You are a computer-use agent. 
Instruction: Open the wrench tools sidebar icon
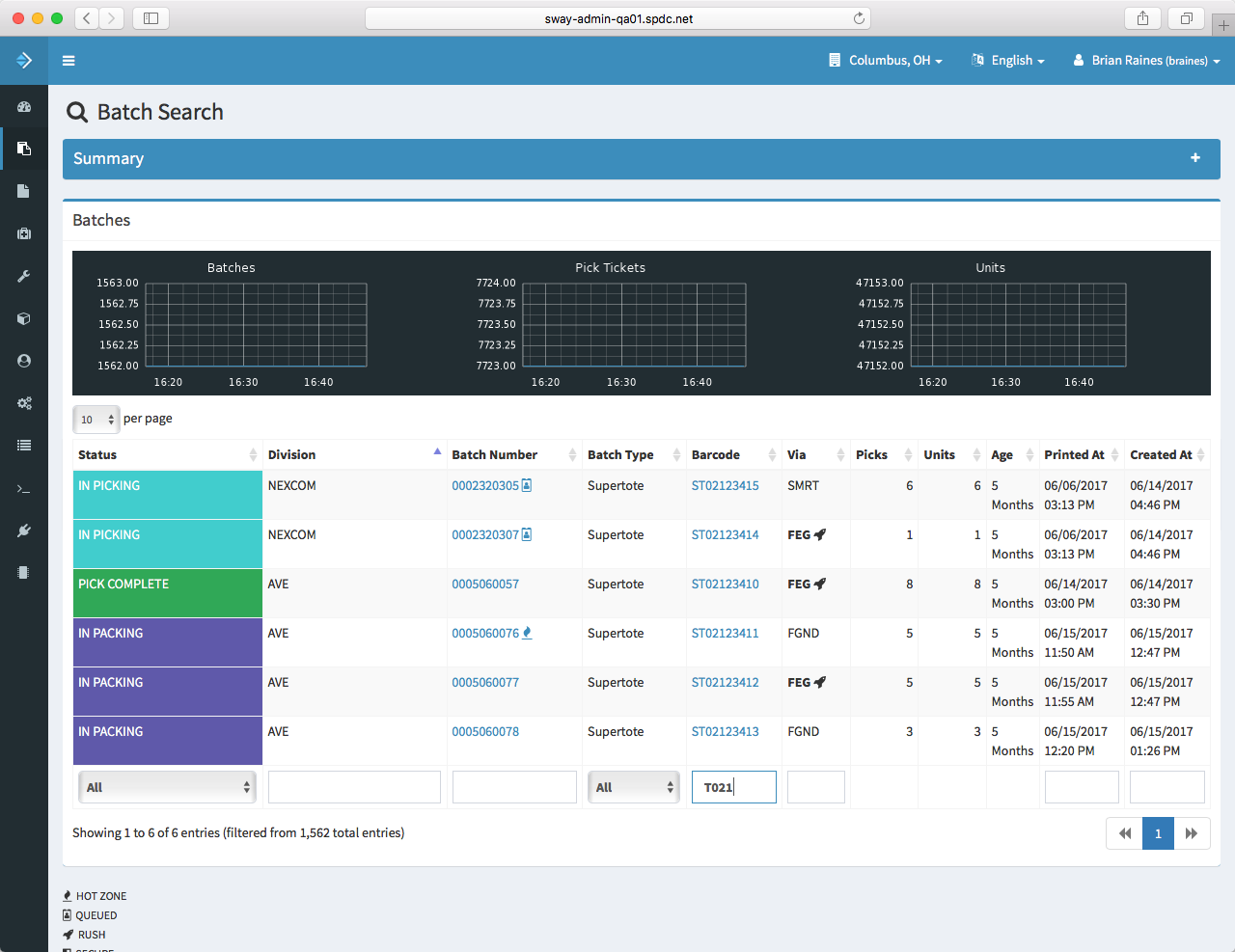click(x=24, y=276)
